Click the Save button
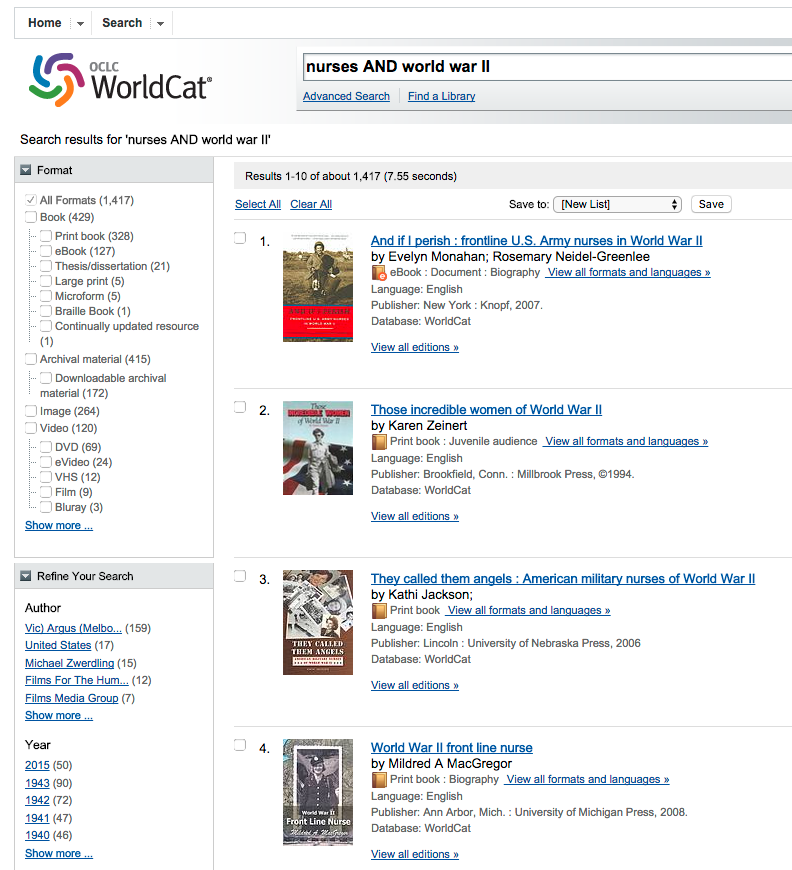 point(711,204)
